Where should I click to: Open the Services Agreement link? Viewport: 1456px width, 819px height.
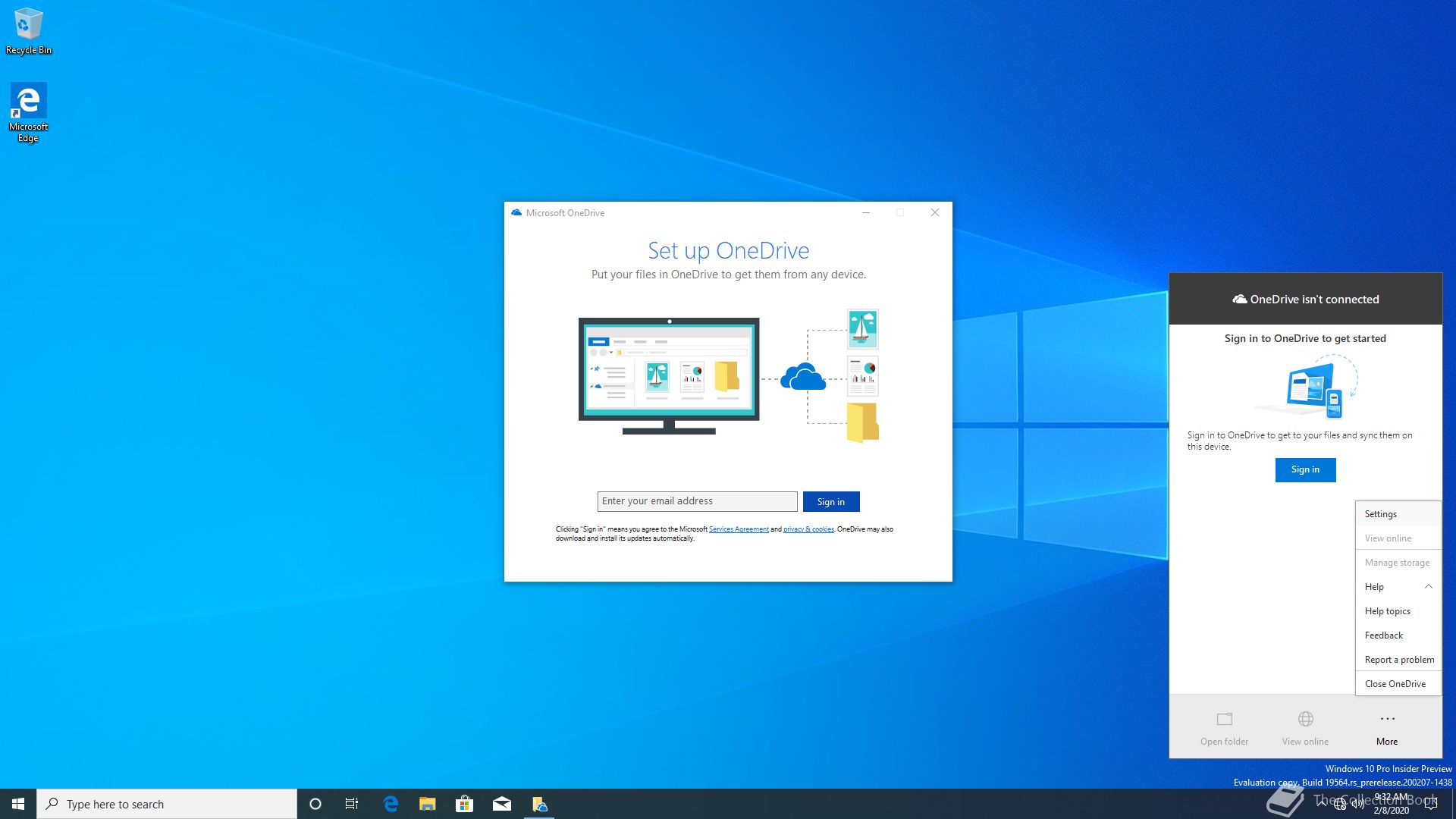tap(739, 529)
